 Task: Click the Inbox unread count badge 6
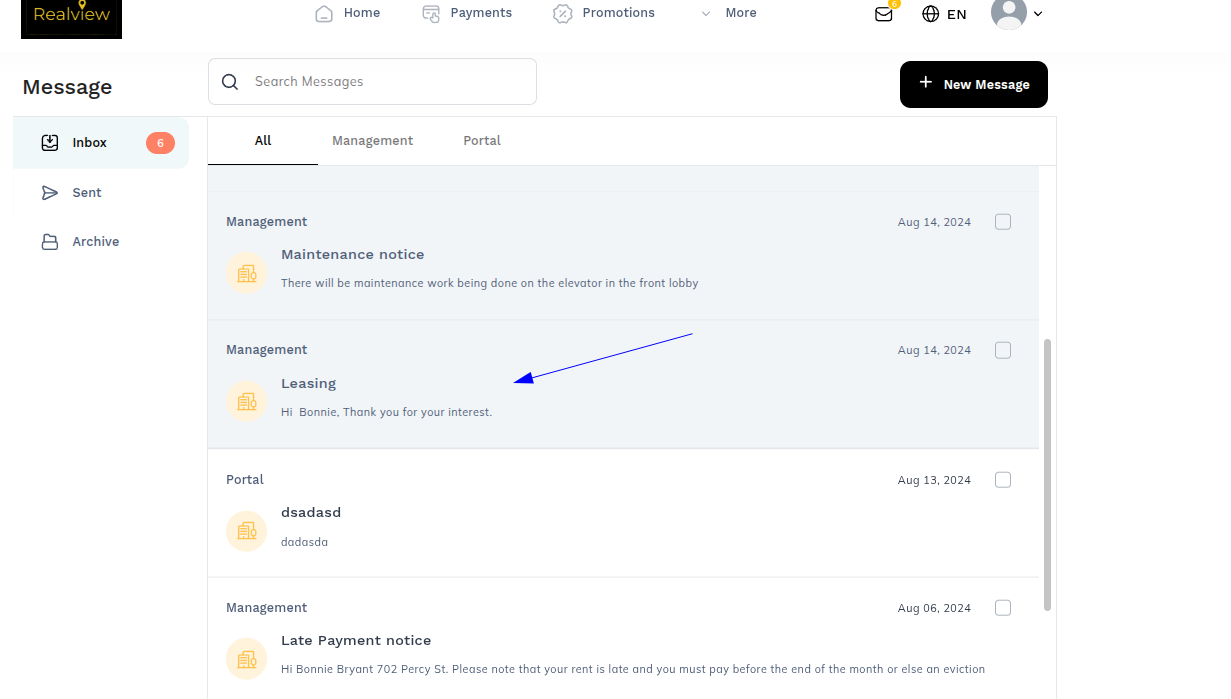(x=160, y=143)
